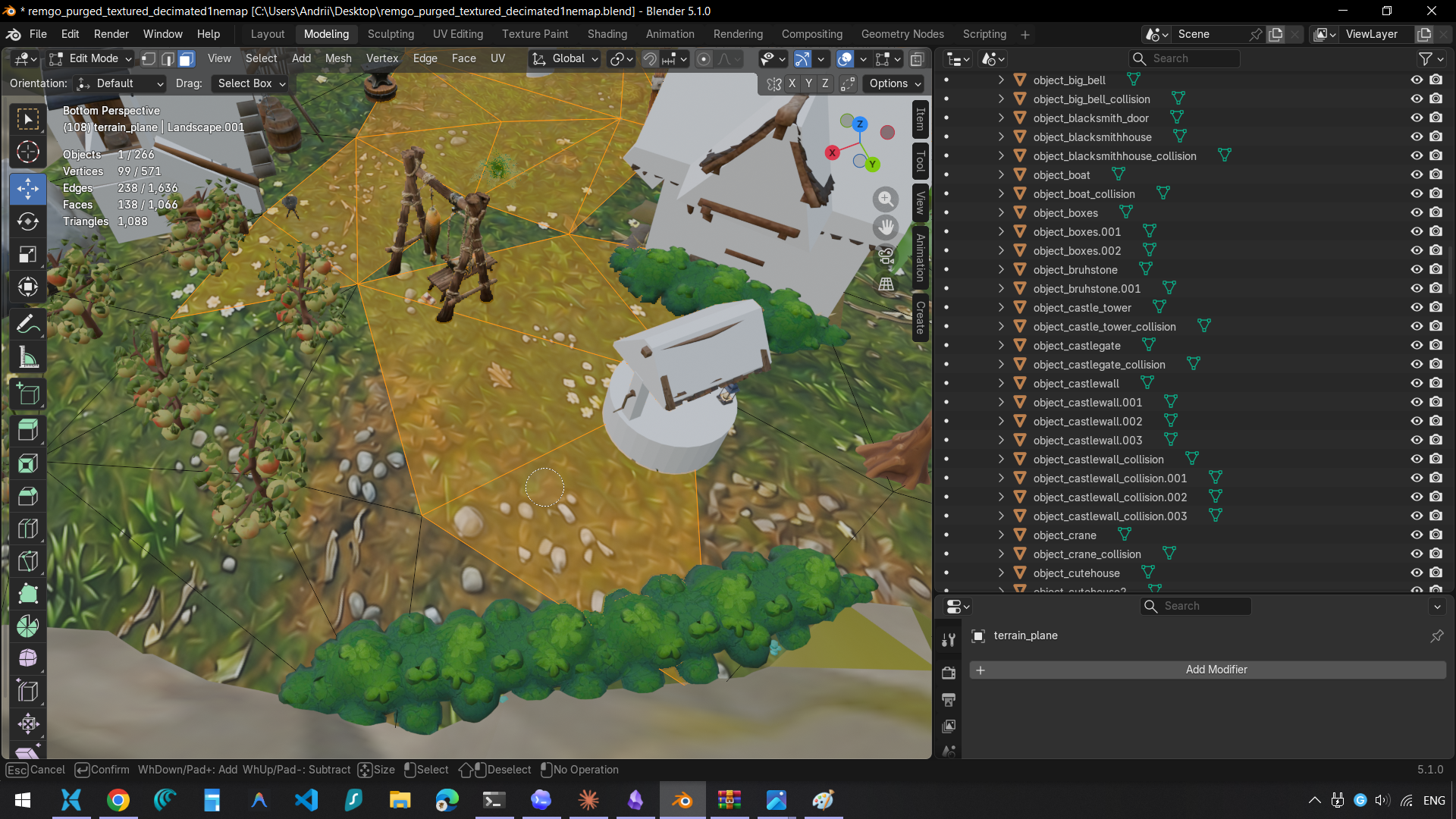Switch perspective/orthographic grid gizmo
The height and width of the screenshot is (819, 1456).
(885, 284)
